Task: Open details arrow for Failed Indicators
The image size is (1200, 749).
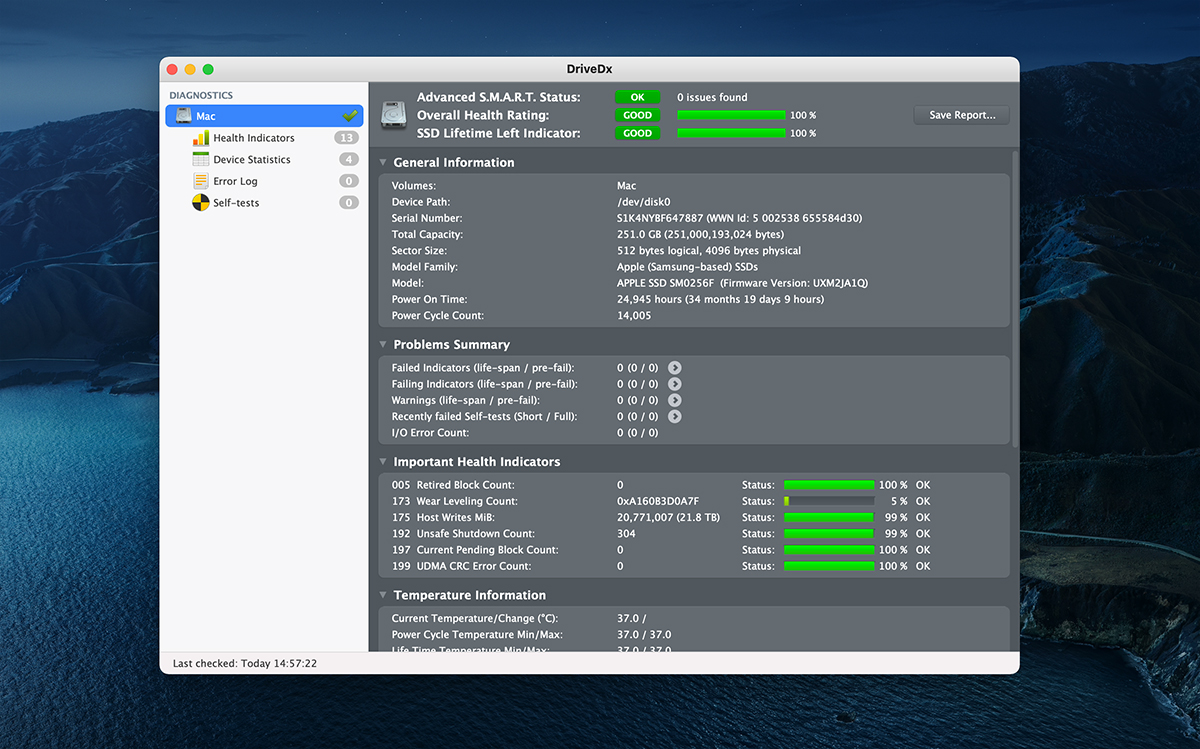Action: 675,368
